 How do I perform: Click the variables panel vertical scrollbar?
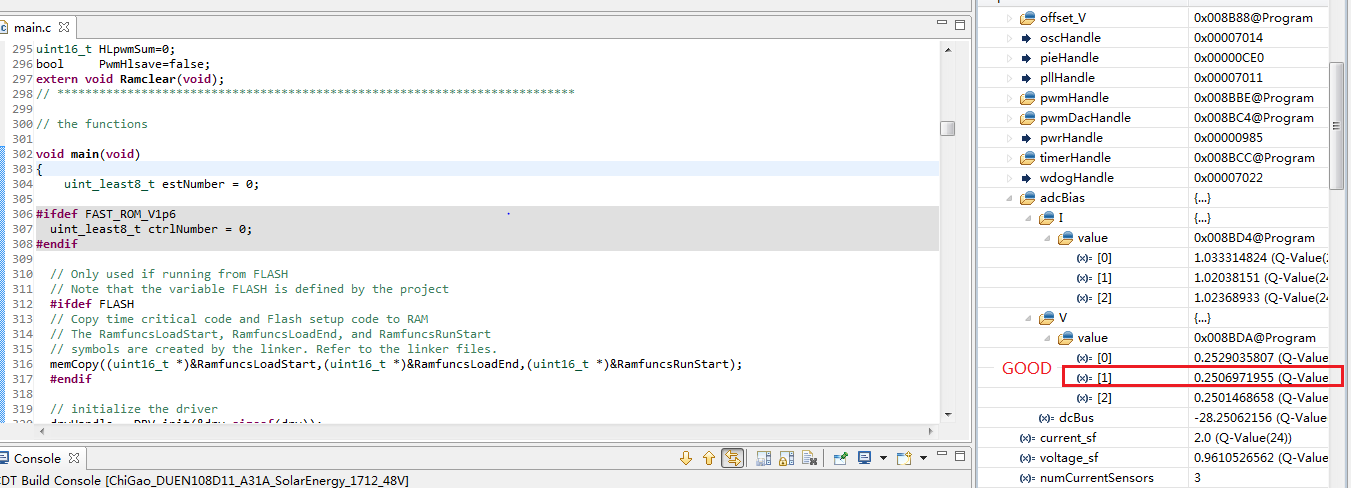click(x=1337, y=125)
